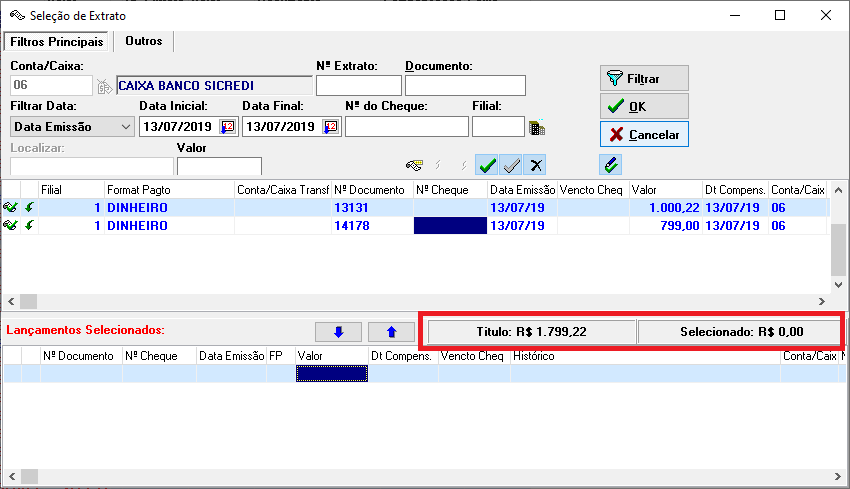Open the Data Final calendar picker
The height and width of the screenshot is (489, 850).
(330, 127)
